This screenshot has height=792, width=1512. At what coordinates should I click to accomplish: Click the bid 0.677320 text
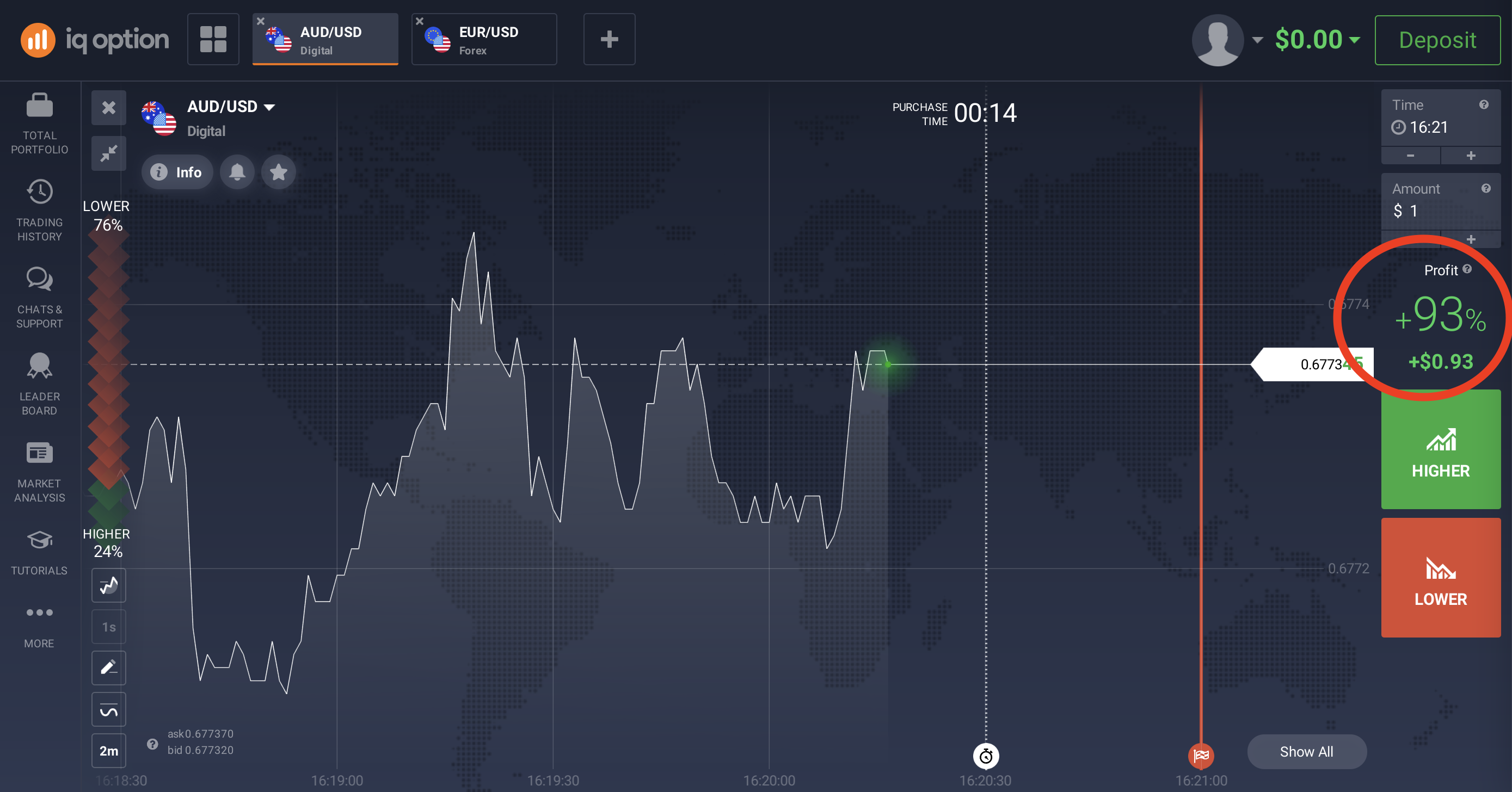(x=200, y=750)
